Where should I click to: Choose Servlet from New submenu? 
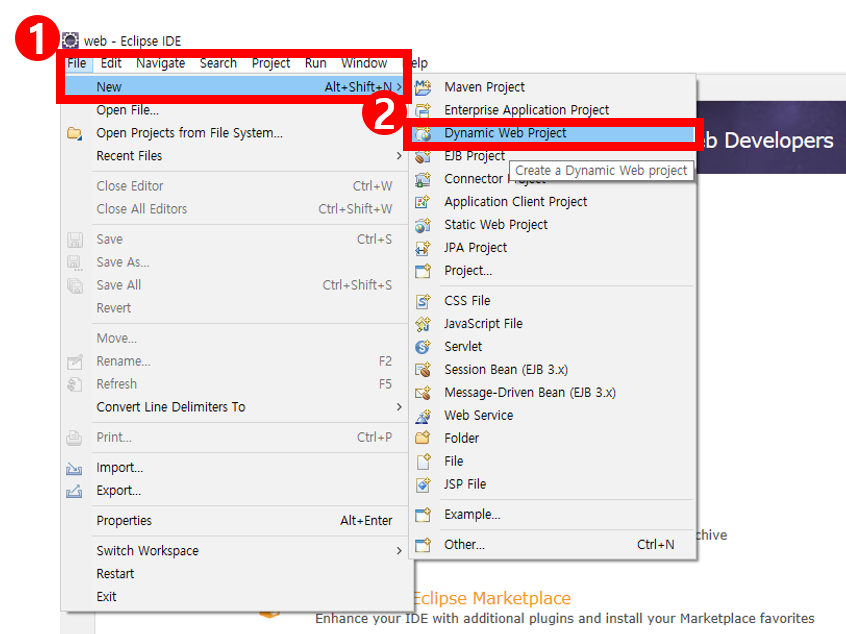click(x=552, y=346)
